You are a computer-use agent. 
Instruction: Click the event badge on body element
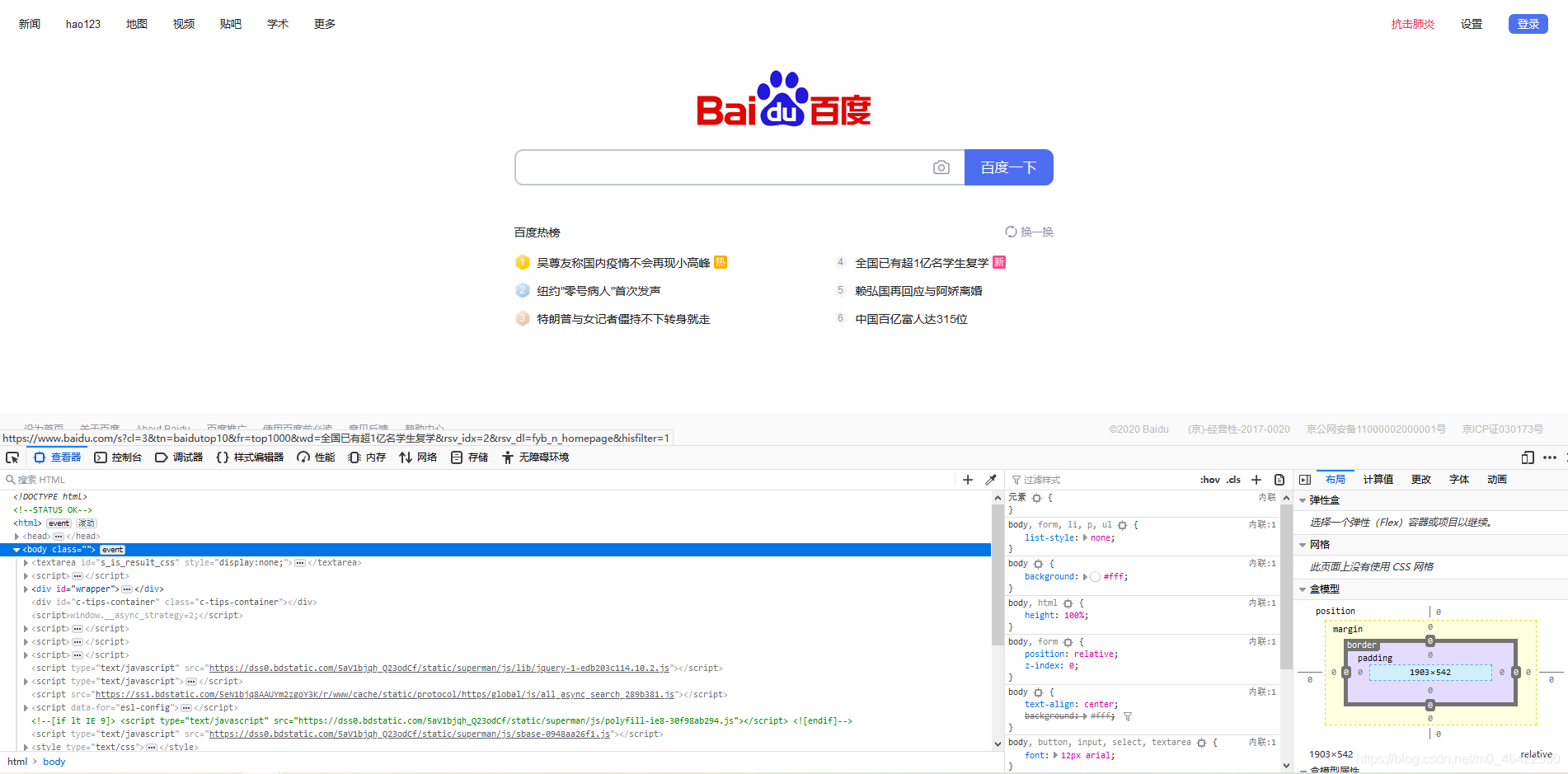[x=113, y=550]
